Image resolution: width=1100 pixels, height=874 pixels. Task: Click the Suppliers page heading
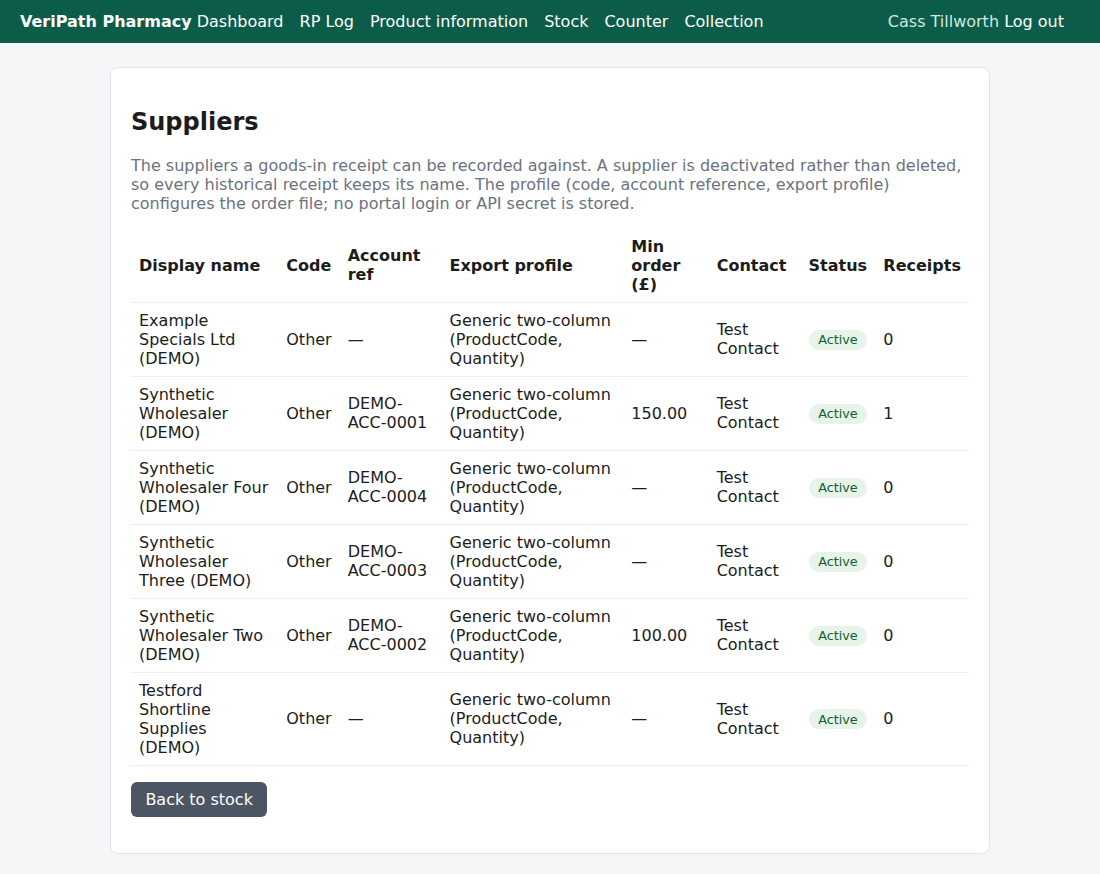[194, 121]
